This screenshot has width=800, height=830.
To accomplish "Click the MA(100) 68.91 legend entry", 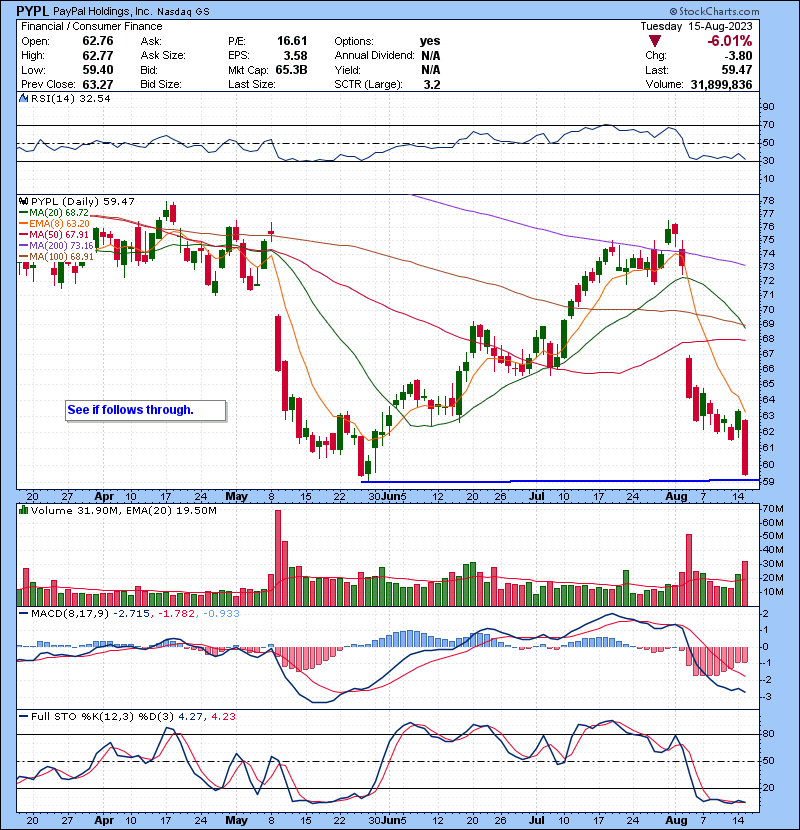I will [x=56, y=257].
